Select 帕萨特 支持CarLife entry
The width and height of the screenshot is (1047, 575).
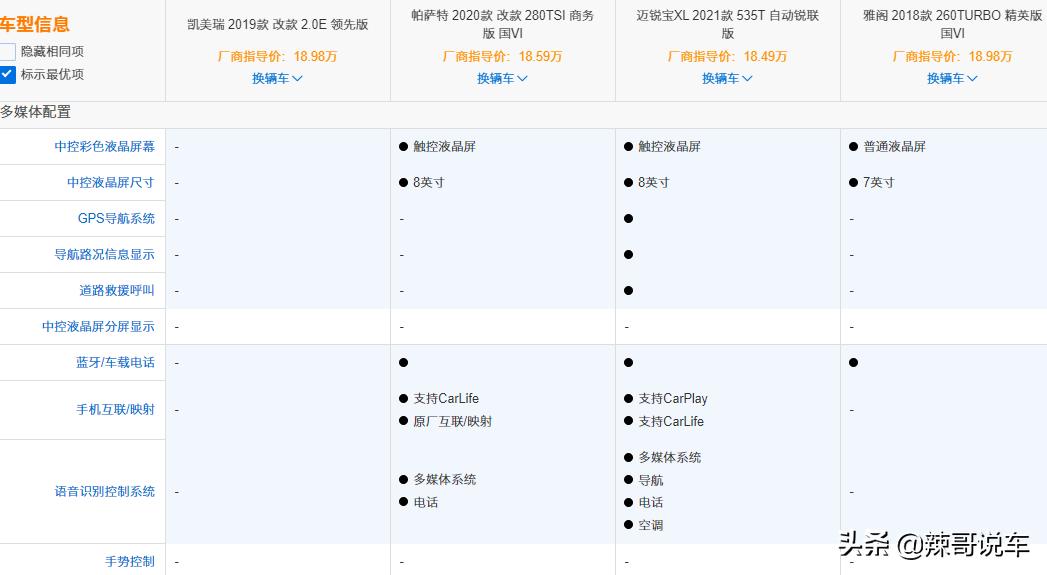[439, 399]
